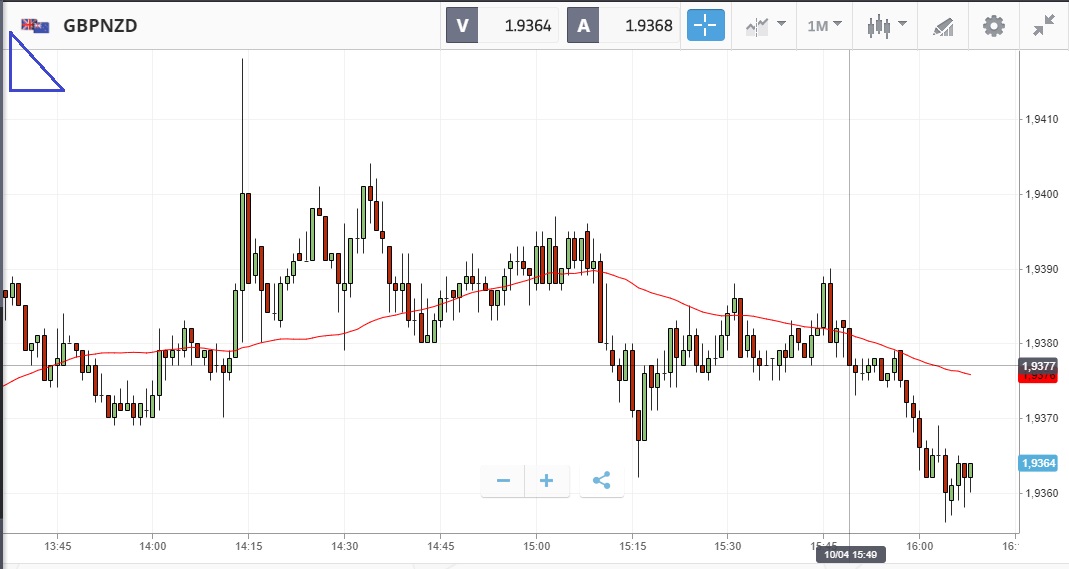Zoom out the chart with minus button
Image resolution: width=1069 pixels, height=569 pixels.
(503, 481)
